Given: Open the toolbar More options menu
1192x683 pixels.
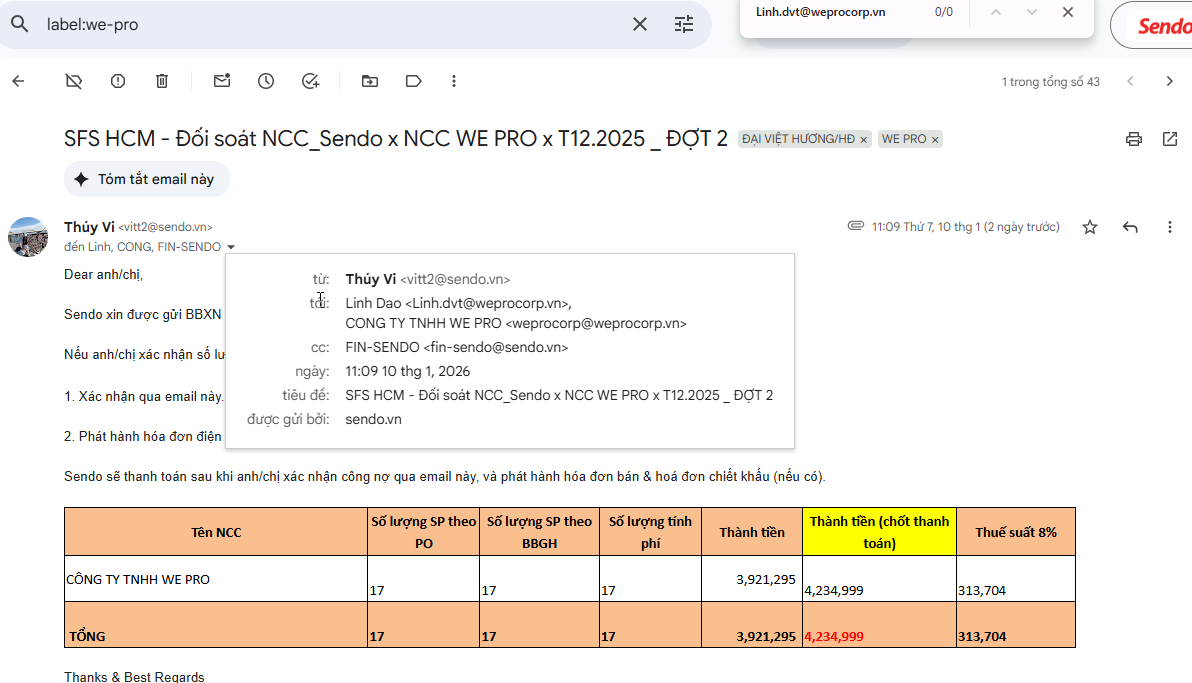Looking at the screenshot, I should [454, 81].
